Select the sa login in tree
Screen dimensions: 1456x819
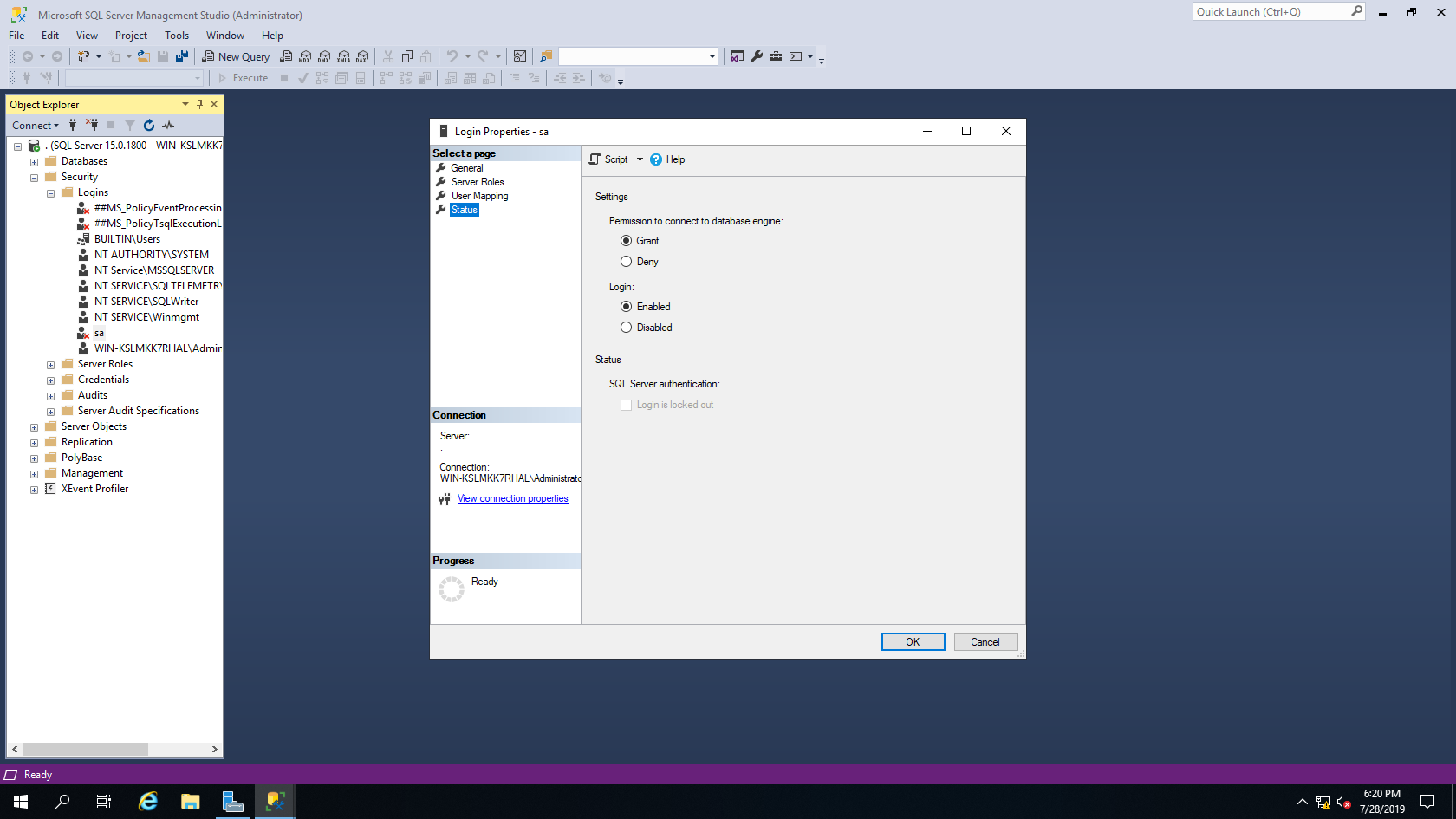pyautogui.click(x=99, y=333)
